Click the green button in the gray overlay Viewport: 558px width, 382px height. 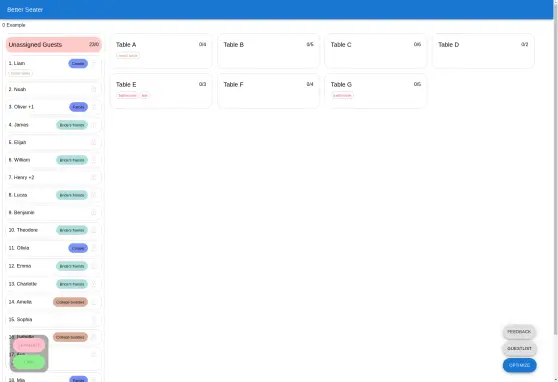29,362
